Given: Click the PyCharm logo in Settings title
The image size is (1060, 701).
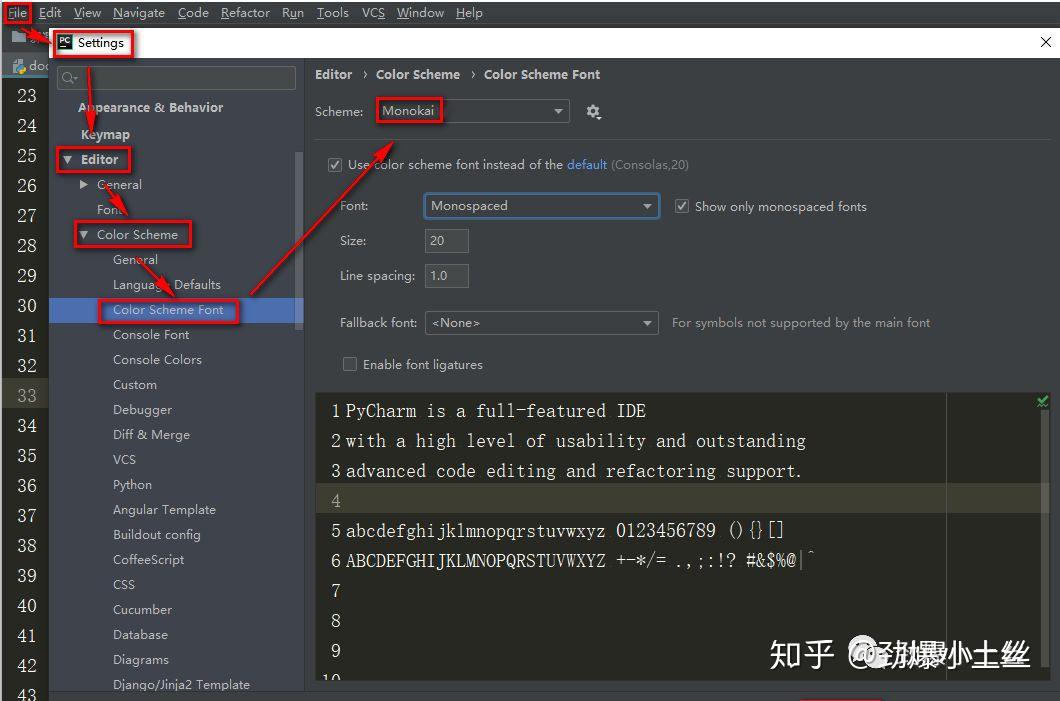Looking at the screenshot, I should tap(65, 43).
